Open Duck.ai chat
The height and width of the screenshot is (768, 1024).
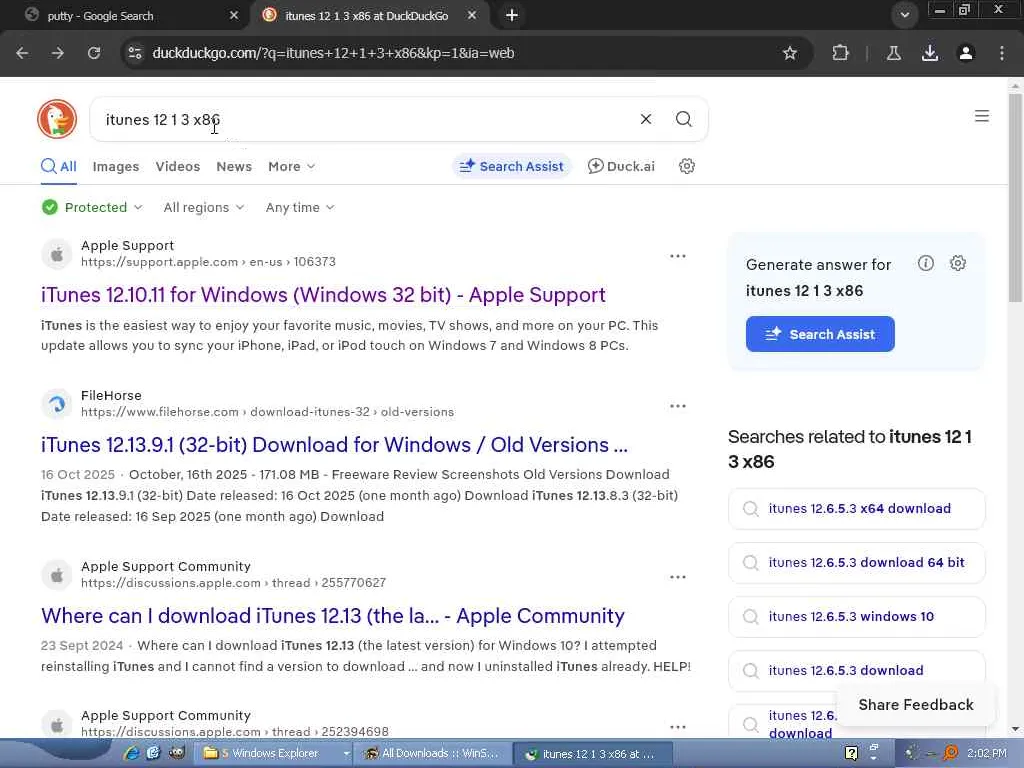(620, 167)
